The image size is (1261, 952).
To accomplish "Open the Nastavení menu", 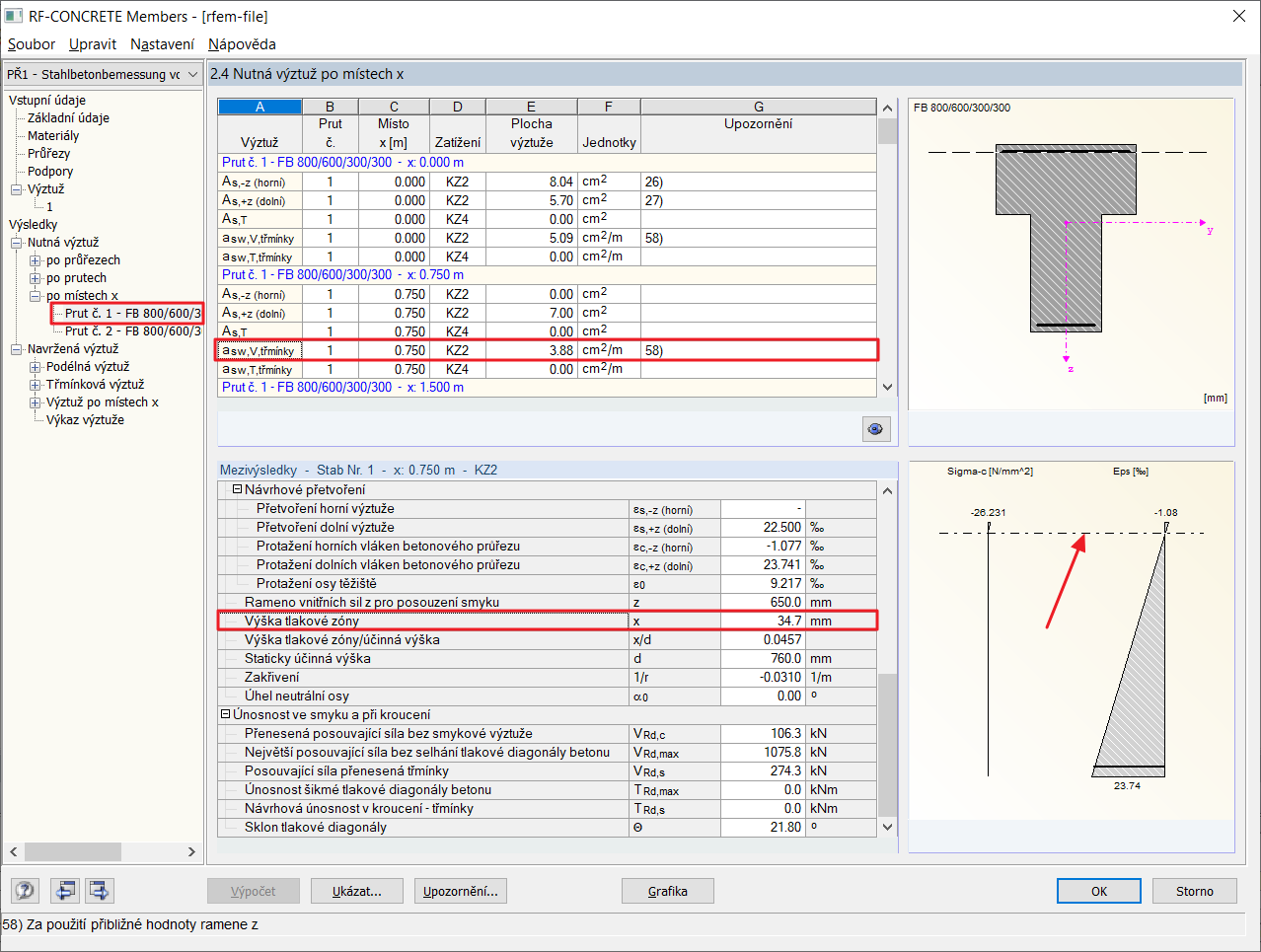I will (162, 44).
